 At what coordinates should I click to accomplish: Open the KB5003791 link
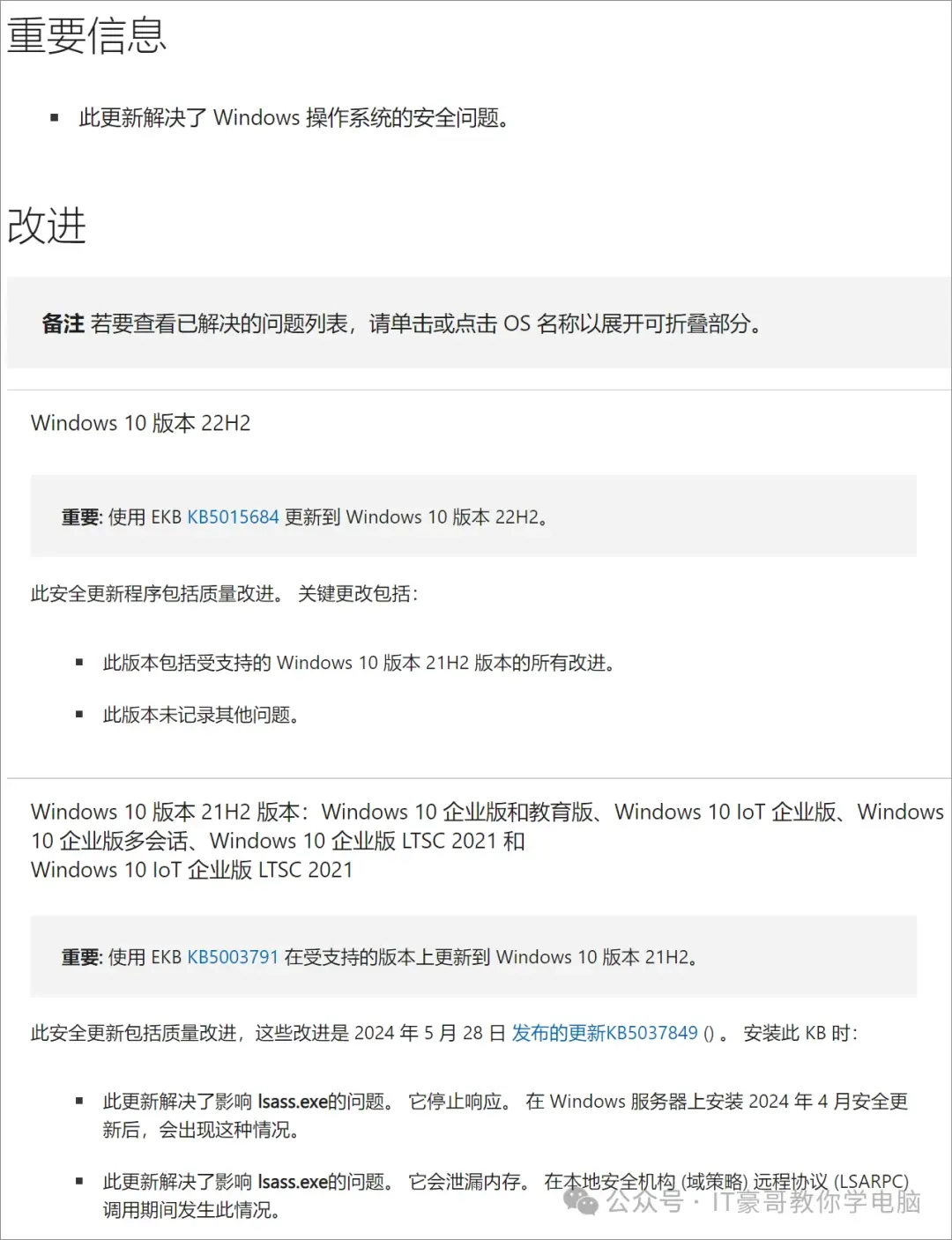233,957
